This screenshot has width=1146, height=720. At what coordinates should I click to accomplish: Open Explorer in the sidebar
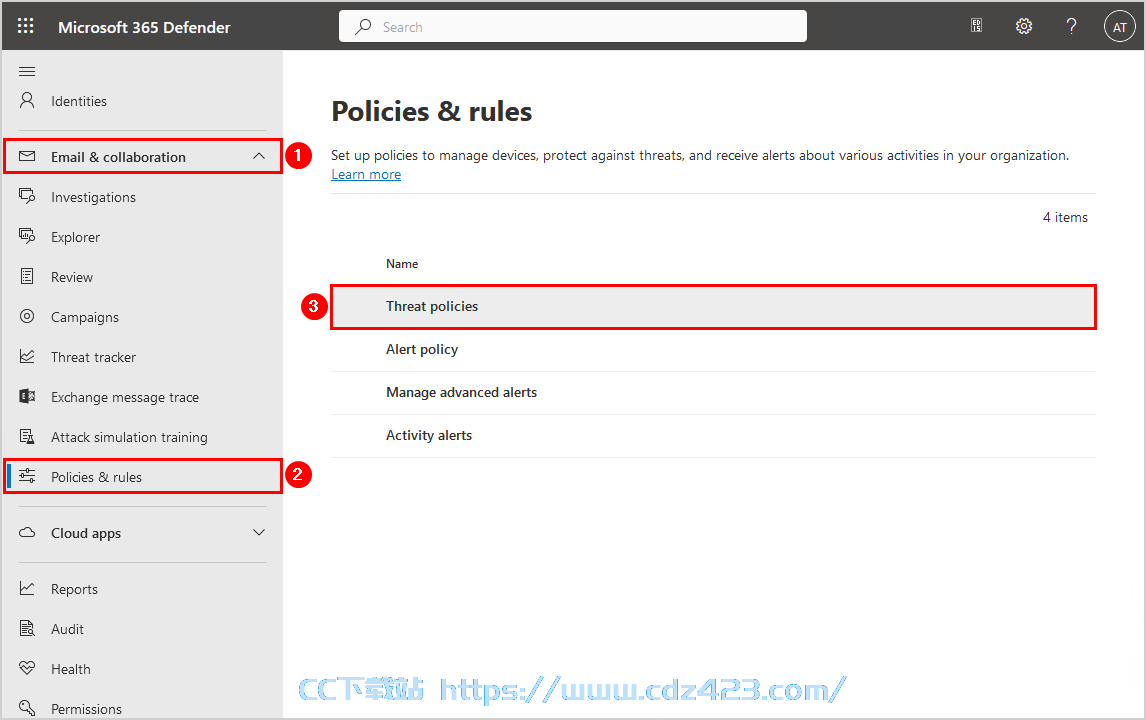coord(75,238)
